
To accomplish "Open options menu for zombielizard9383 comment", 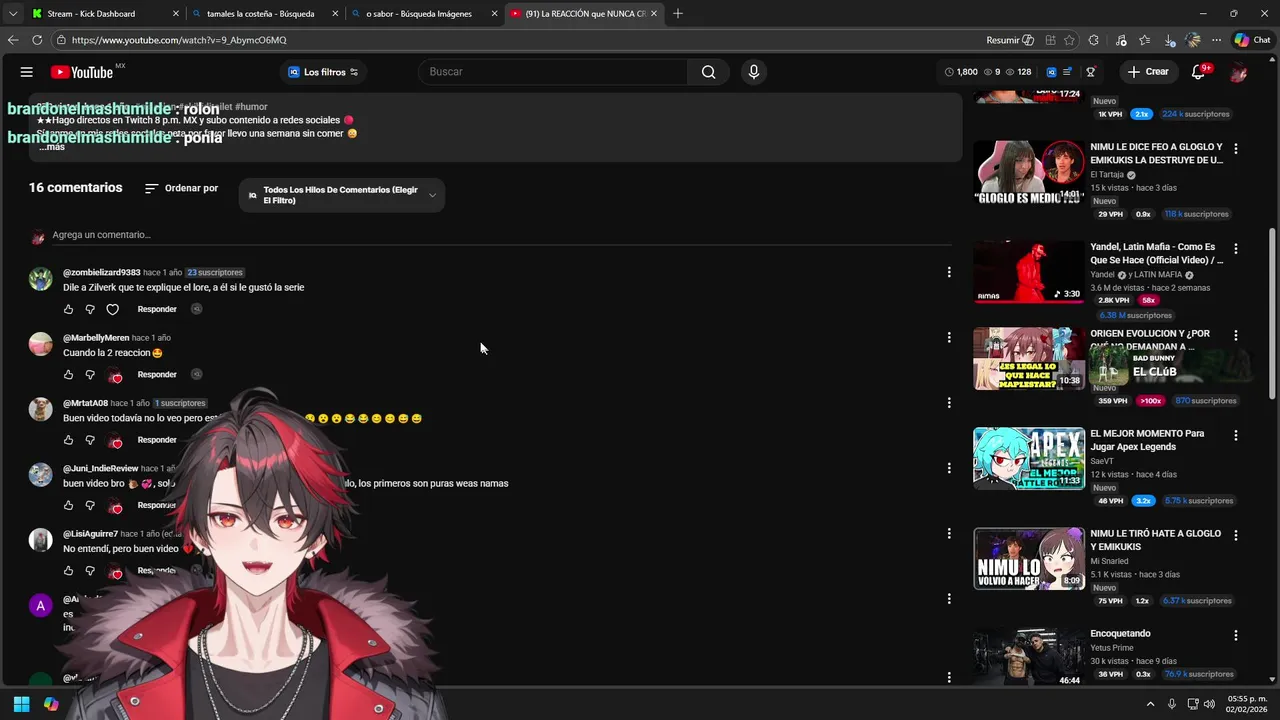I will coord(949,272).
